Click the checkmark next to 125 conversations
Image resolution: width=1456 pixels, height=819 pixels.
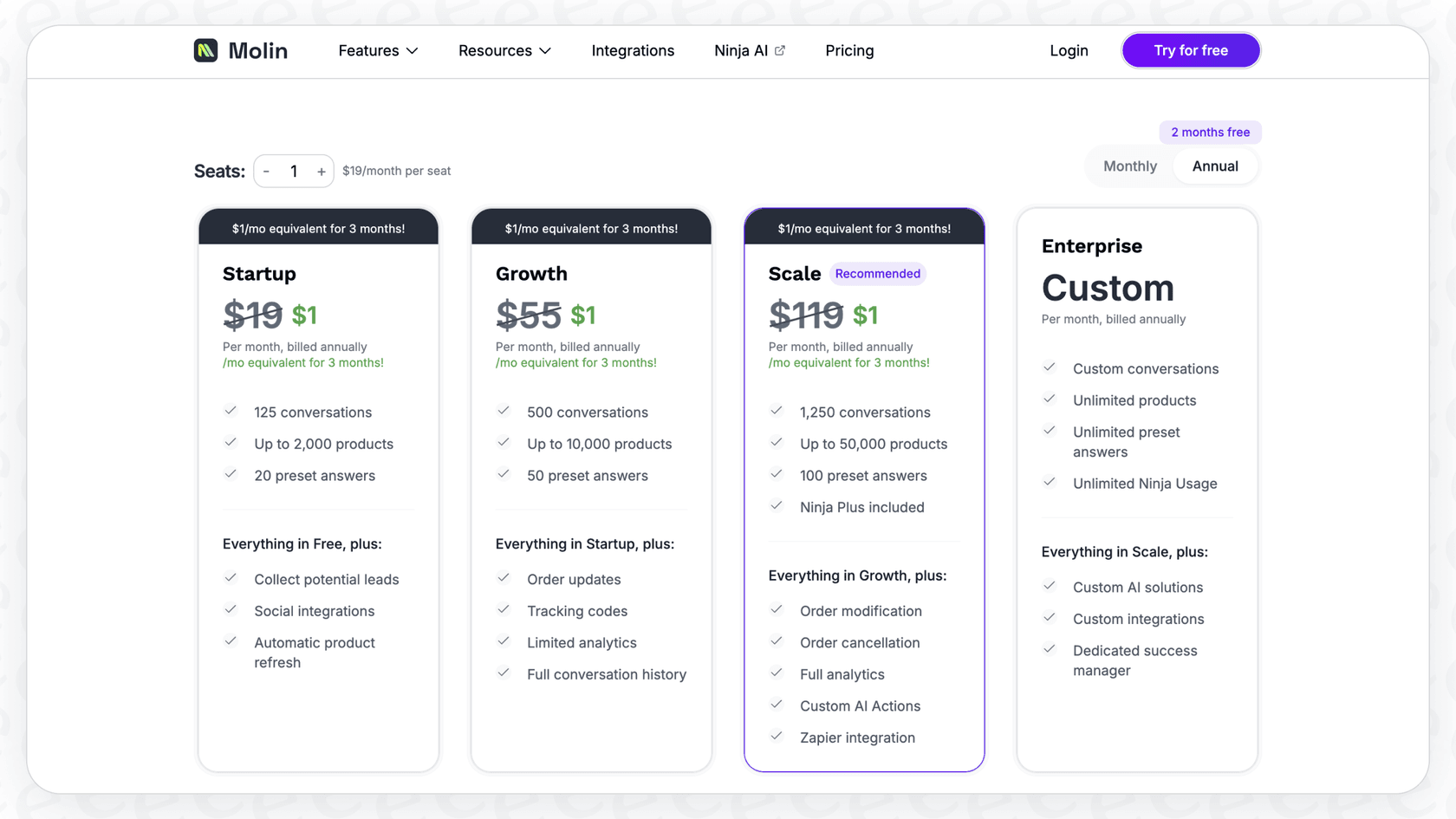tap(231, 411)
